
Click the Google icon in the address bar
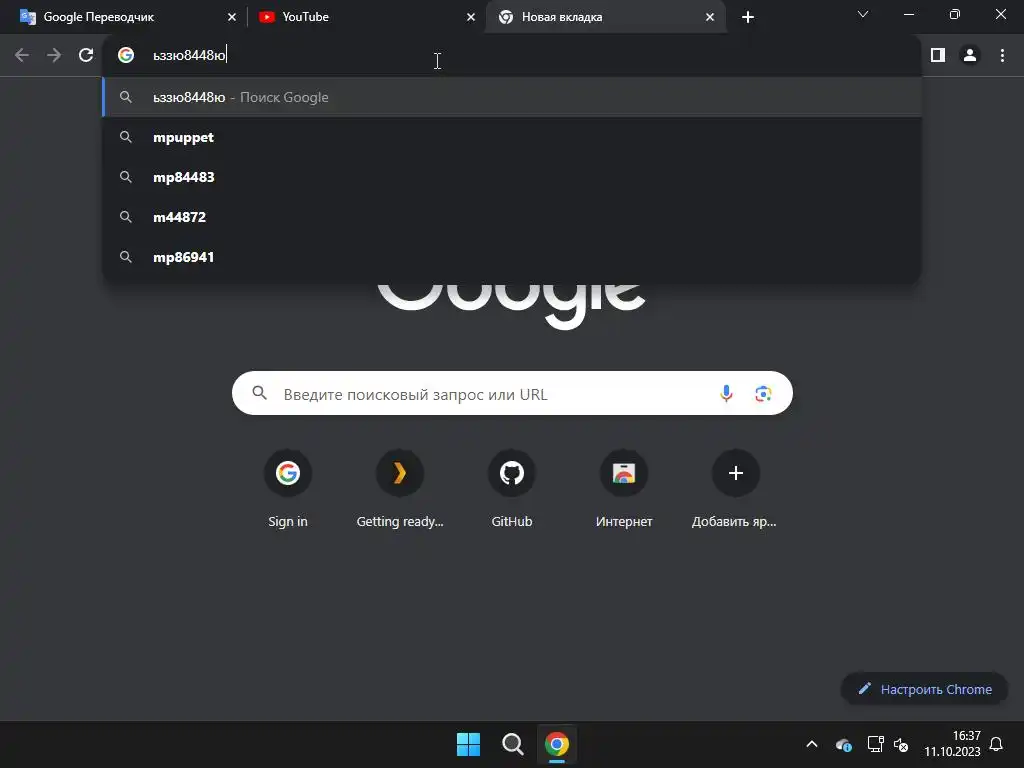[x=126, y=55]
